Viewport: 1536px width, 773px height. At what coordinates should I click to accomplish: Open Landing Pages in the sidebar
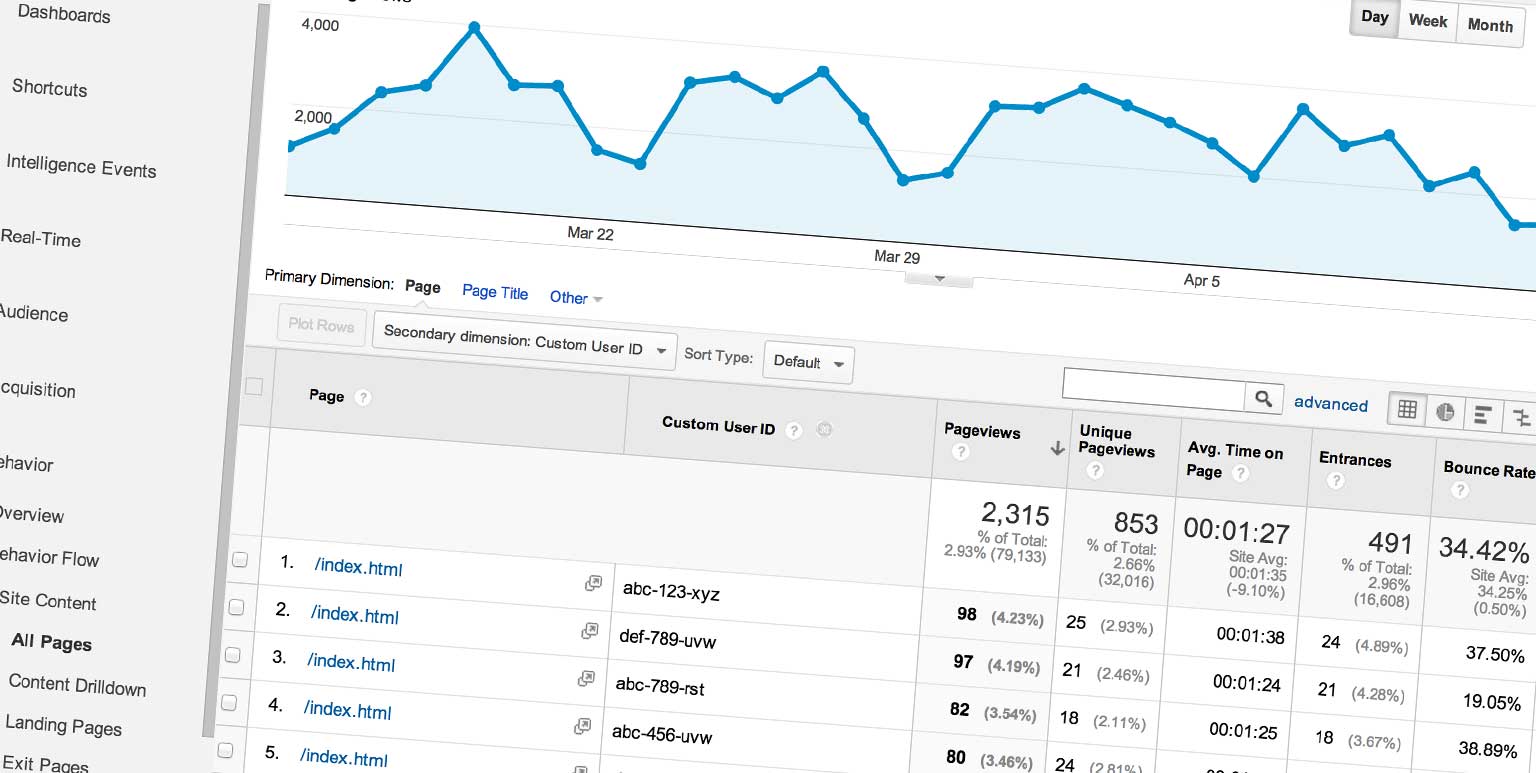pos(63,726)
